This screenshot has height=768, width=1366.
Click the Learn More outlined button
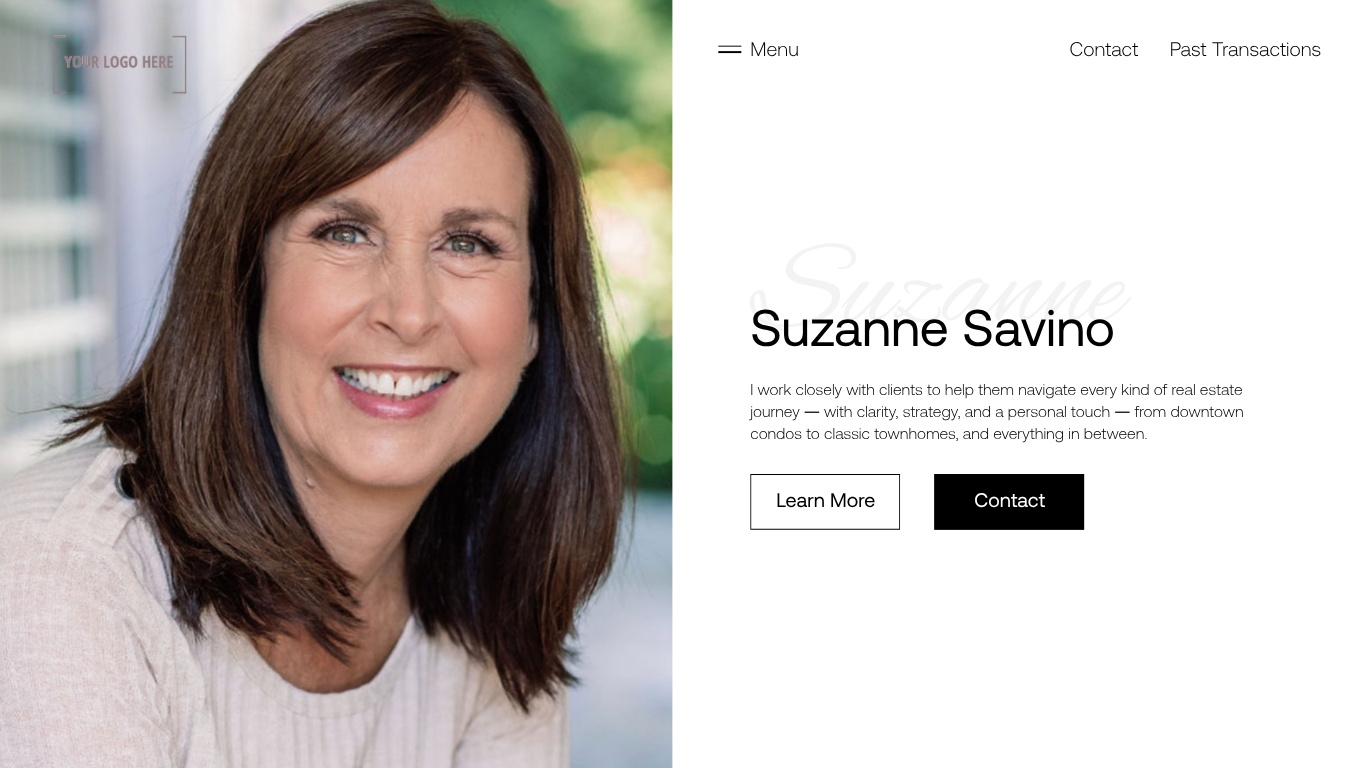tap(825, 501)
